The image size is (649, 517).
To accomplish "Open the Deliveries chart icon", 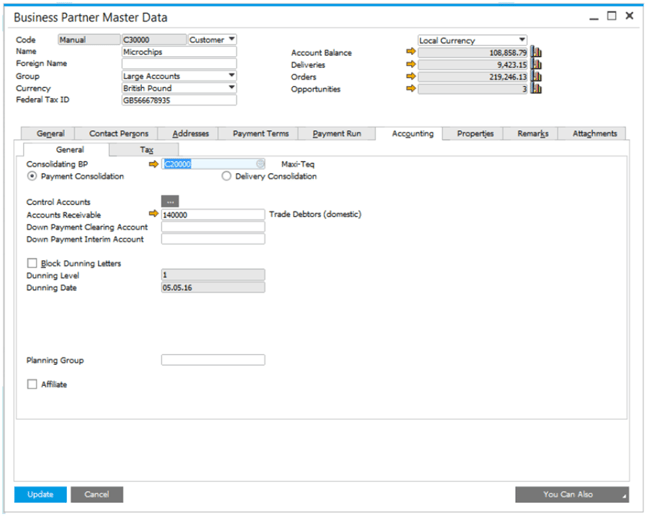I will (x=536, y=65).
